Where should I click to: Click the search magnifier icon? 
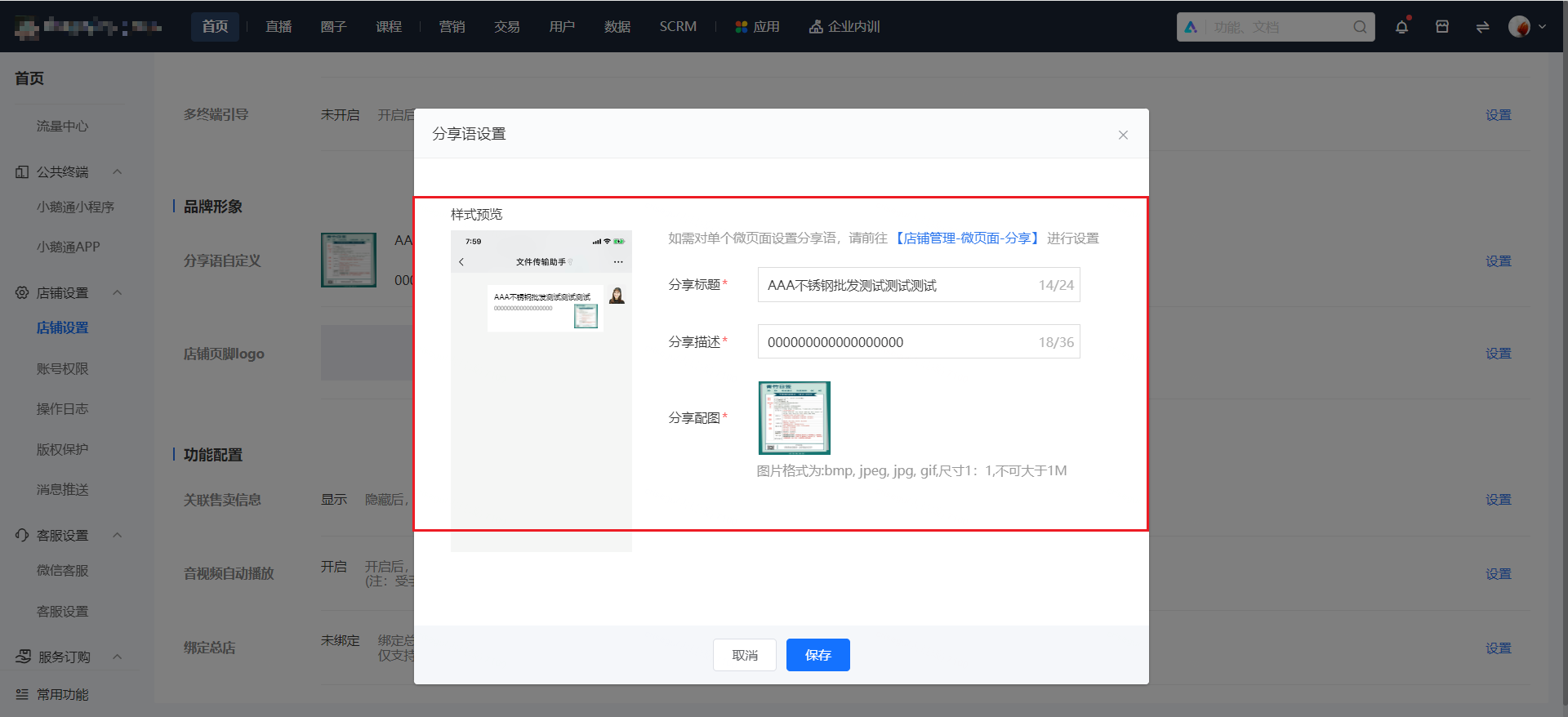[x=1360, y=27]
